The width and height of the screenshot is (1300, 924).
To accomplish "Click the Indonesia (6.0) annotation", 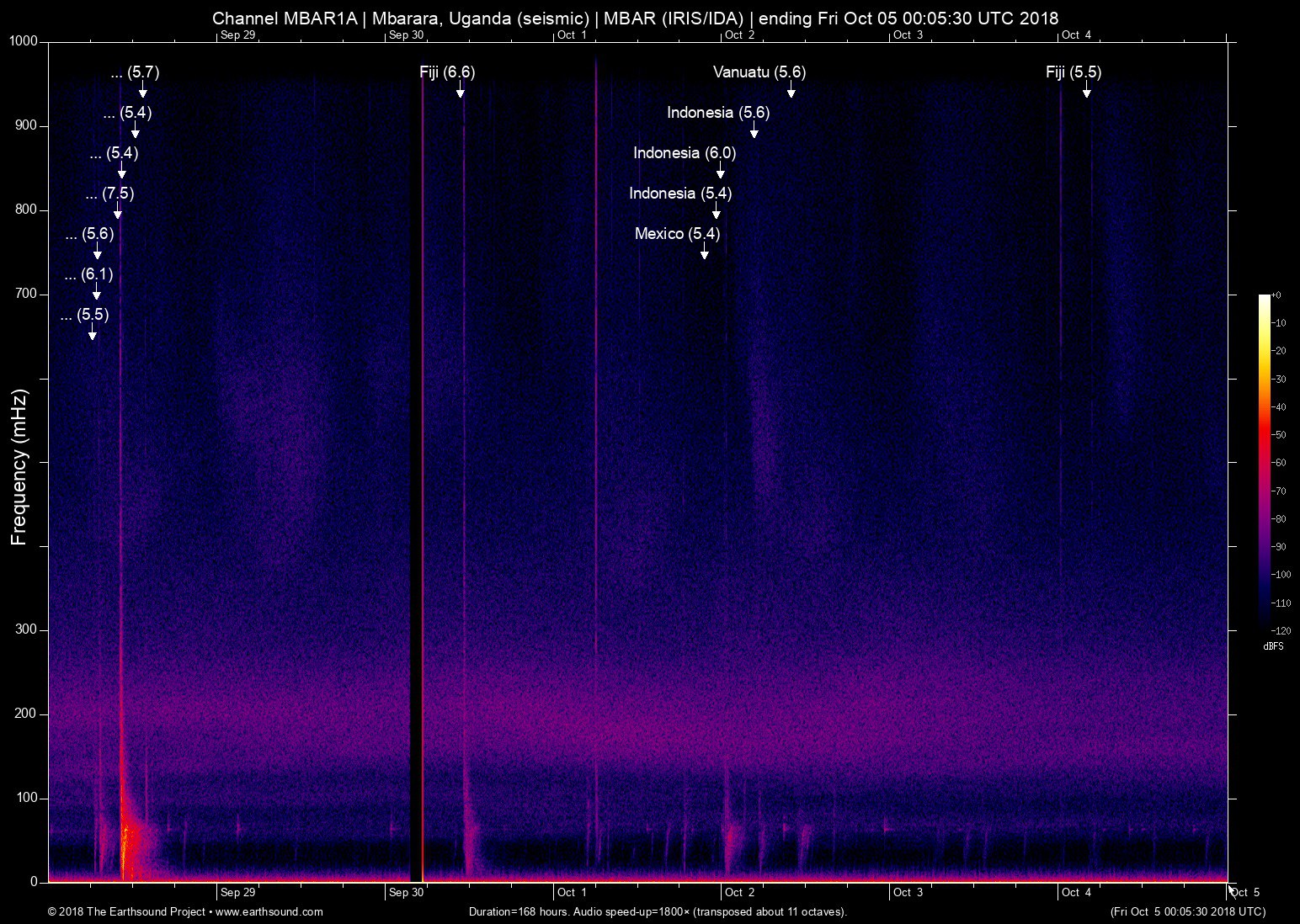I will (685, 153).
